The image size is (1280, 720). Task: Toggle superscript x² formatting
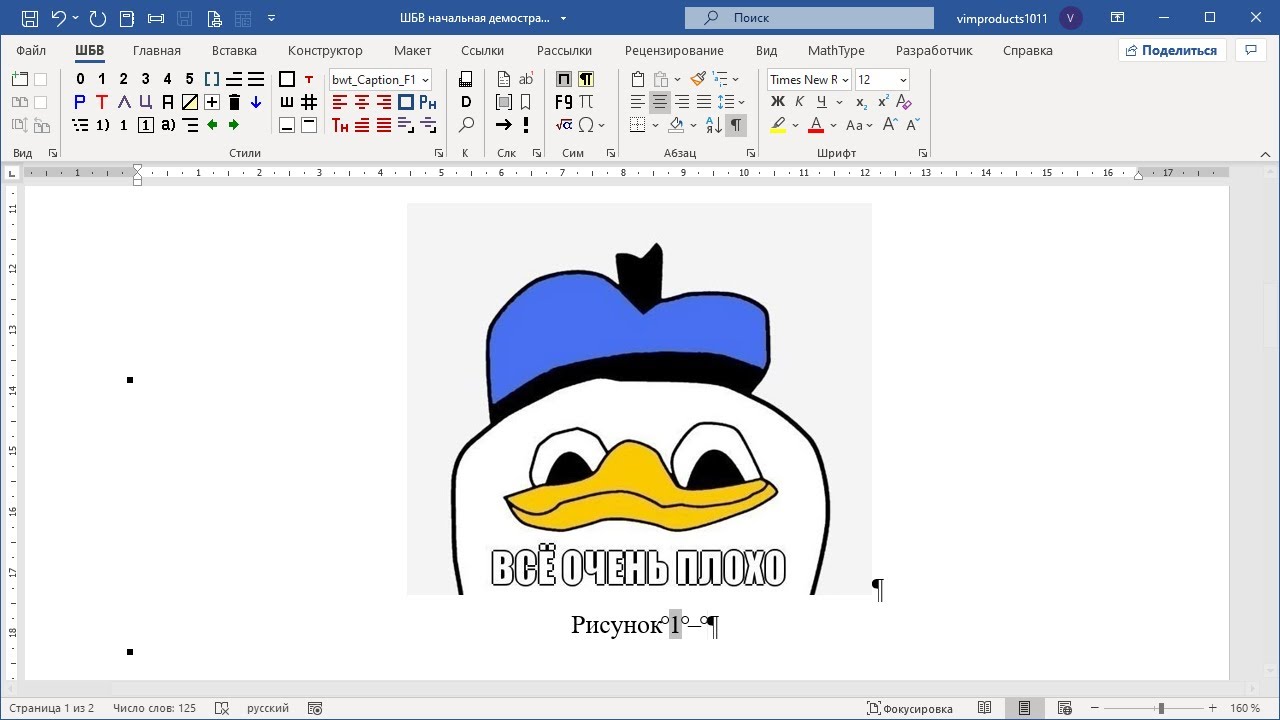tap(883, 102)
